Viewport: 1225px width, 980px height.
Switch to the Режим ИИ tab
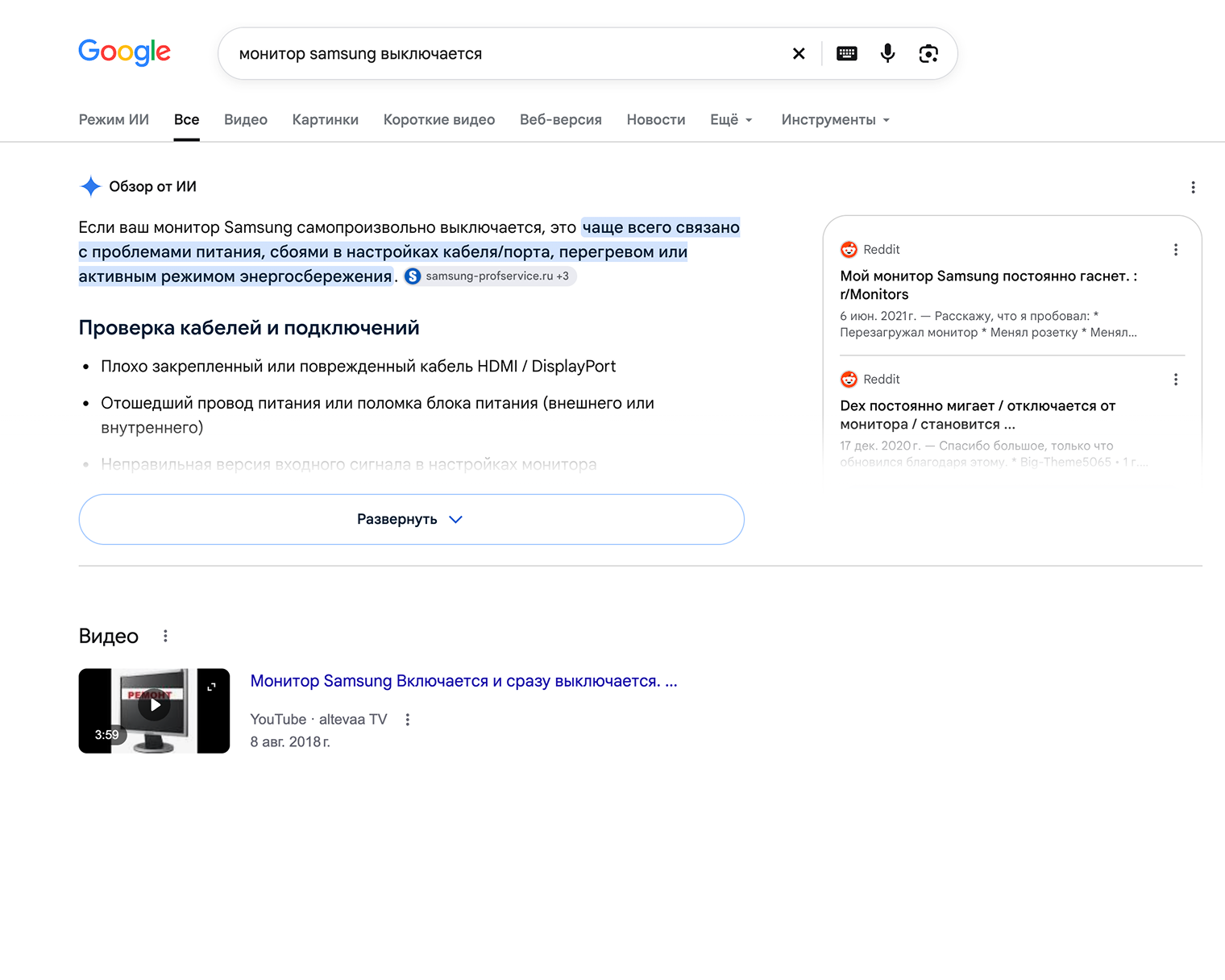[114, 119]
